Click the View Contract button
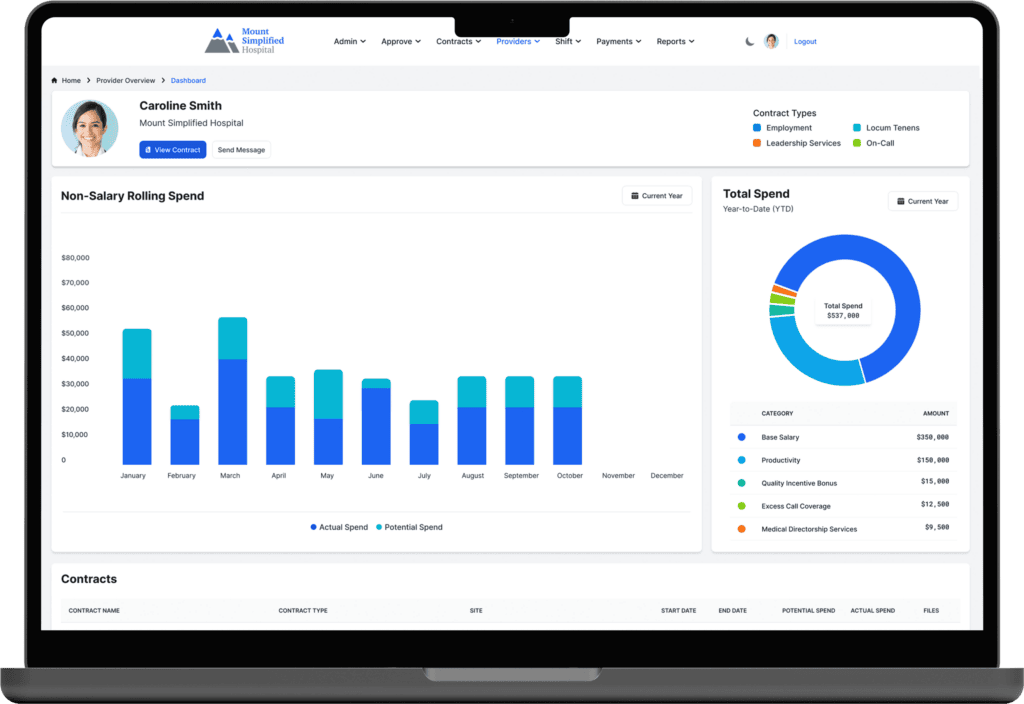Viewport: 1024px width, 704px height. 173,150
